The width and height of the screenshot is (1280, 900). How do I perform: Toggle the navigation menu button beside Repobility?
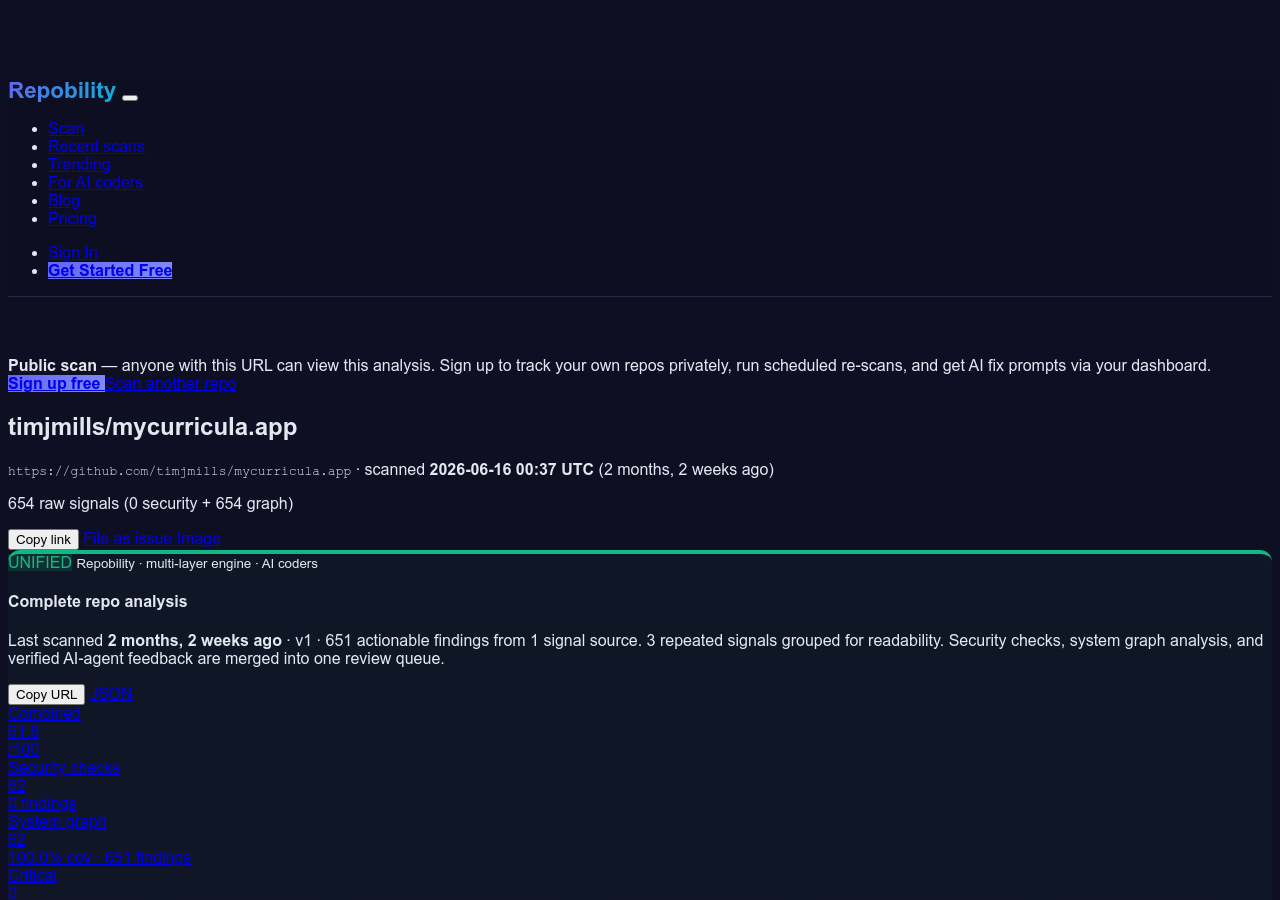(x=130, y=98)
